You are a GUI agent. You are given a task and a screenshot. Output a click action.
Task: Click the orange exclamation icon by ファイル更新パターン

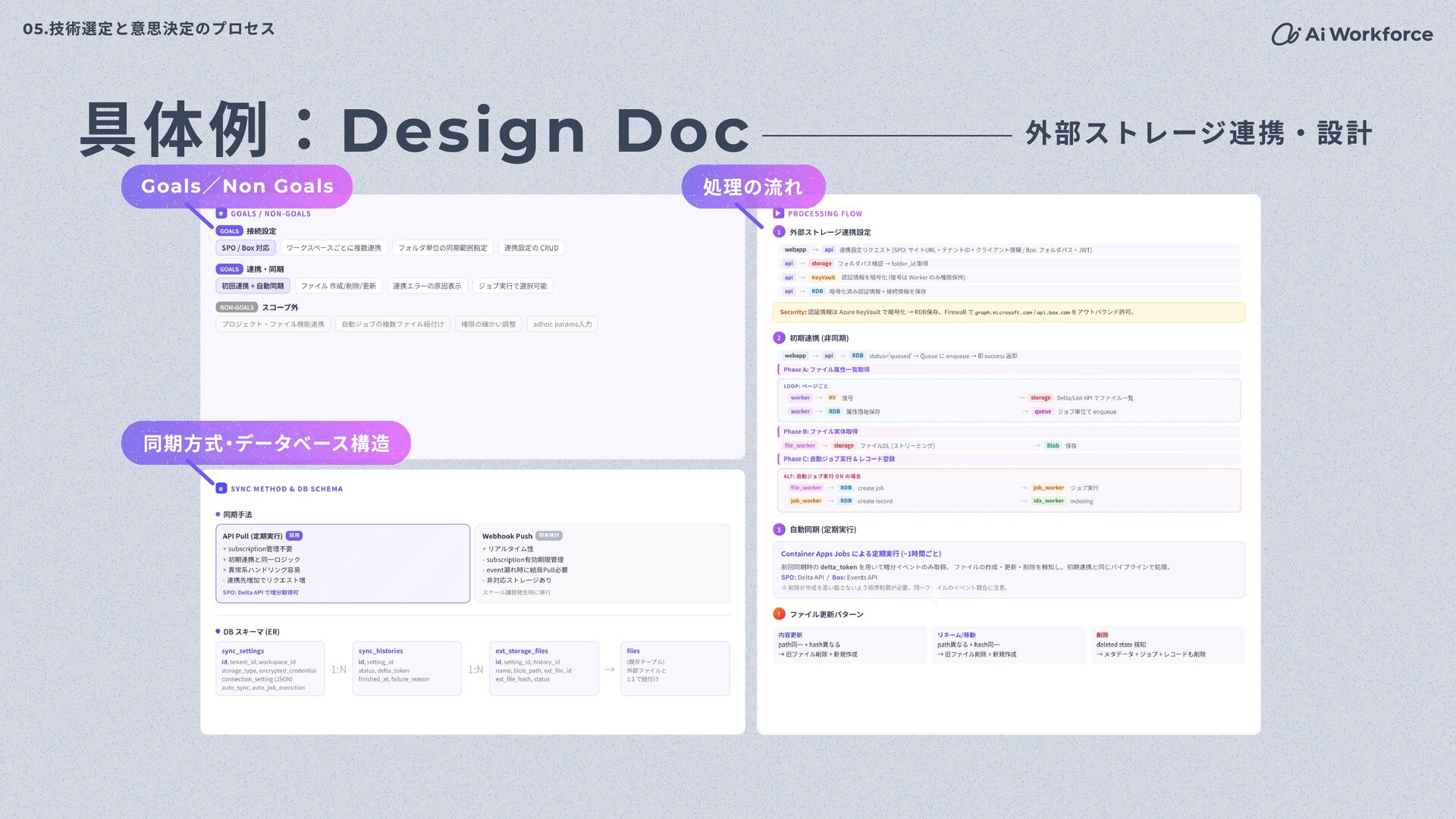(779, 614)
